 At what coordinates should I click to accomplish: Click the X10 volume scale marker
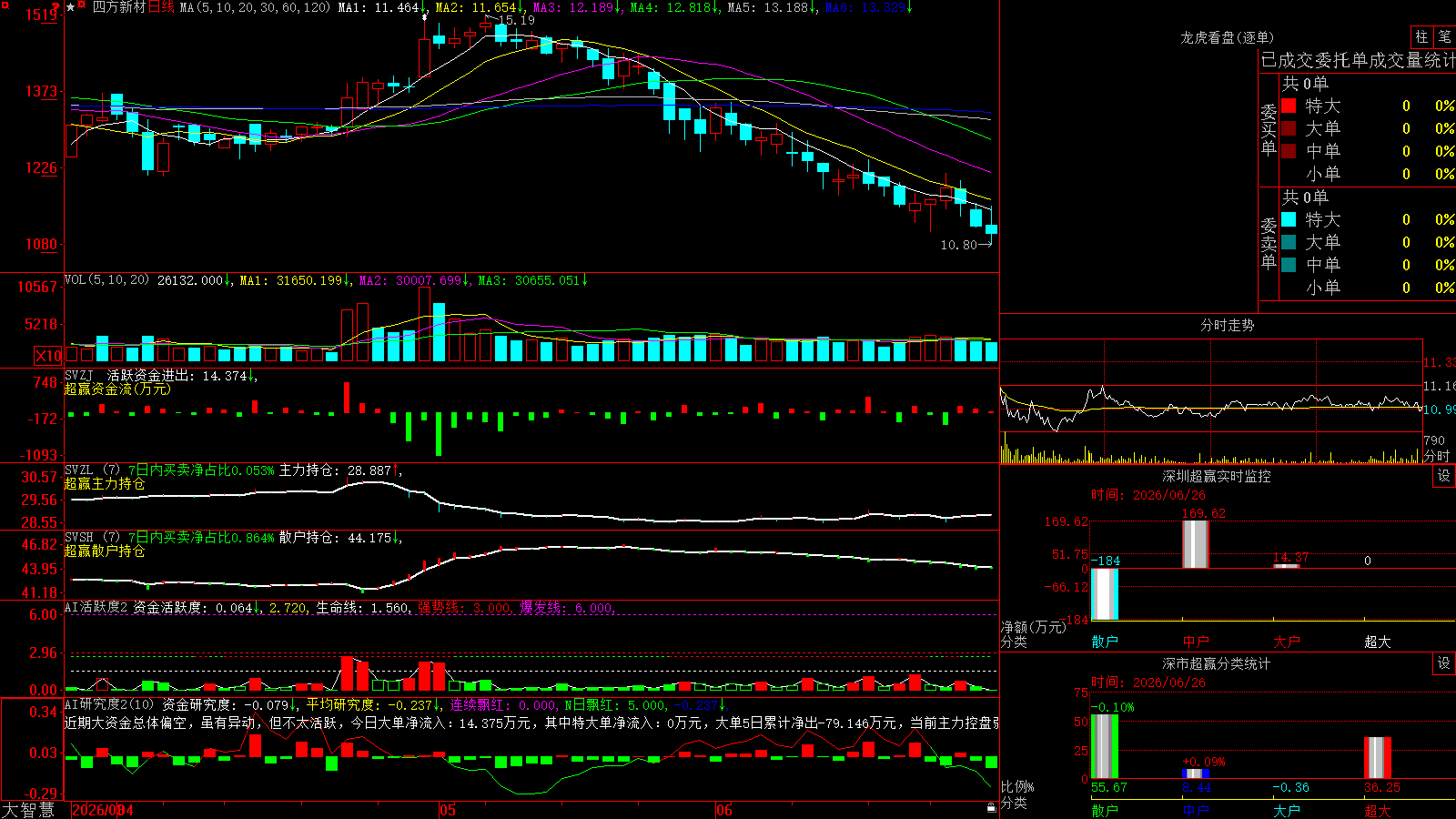(48, 356)
